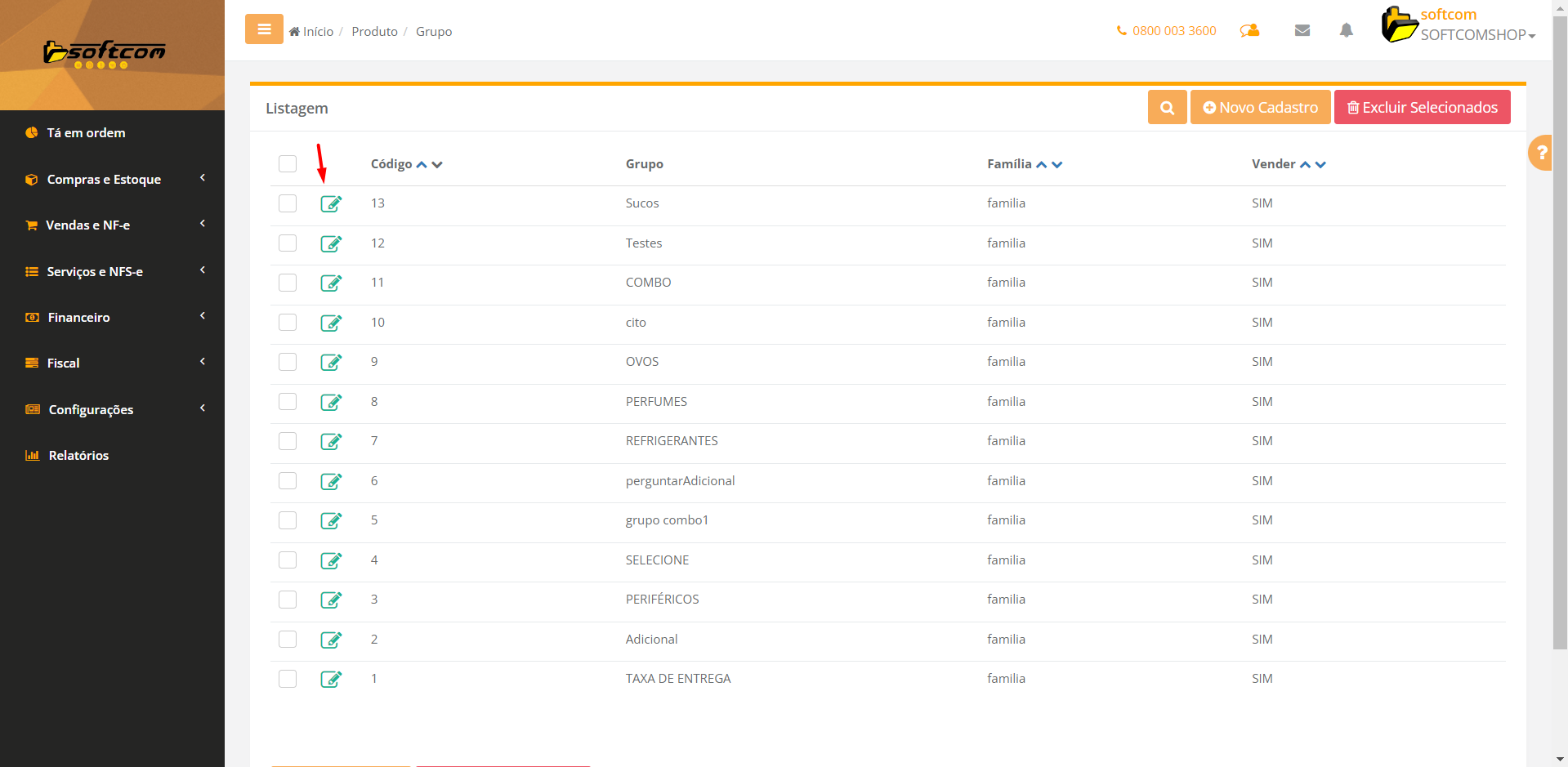Edit the Sucos group row

[331, 203]
